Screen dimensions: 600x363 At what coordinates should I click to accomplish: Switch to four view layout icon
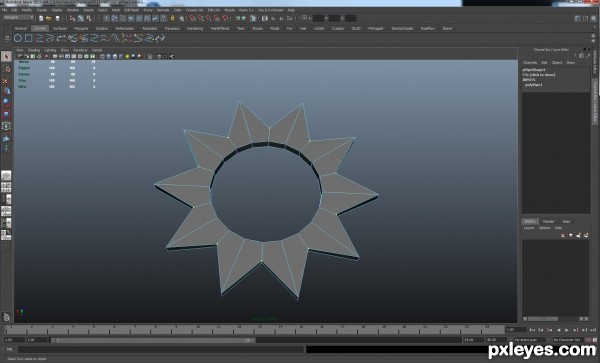tap(6, 187)
